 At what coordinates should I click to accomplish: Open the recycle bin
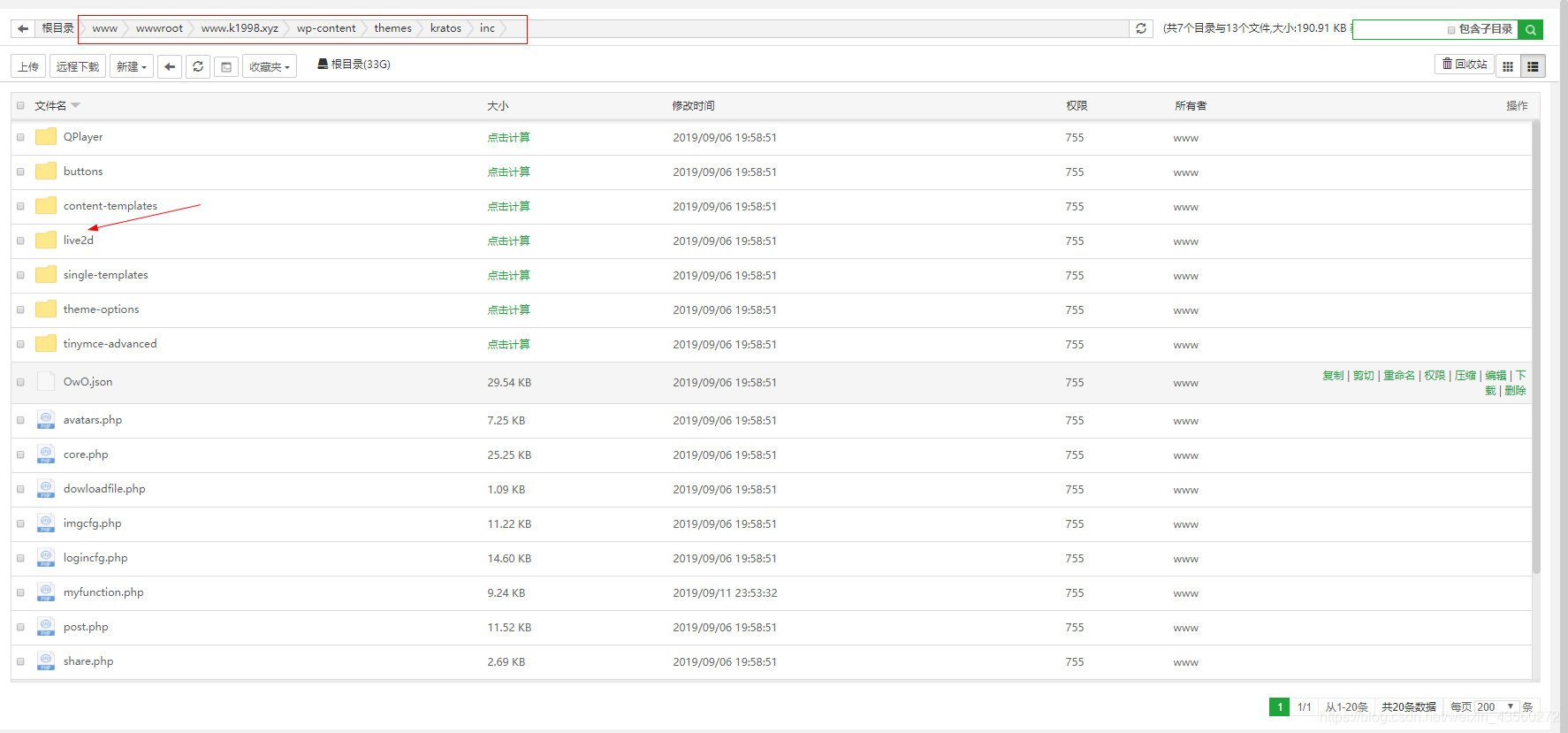(1464, 64)
